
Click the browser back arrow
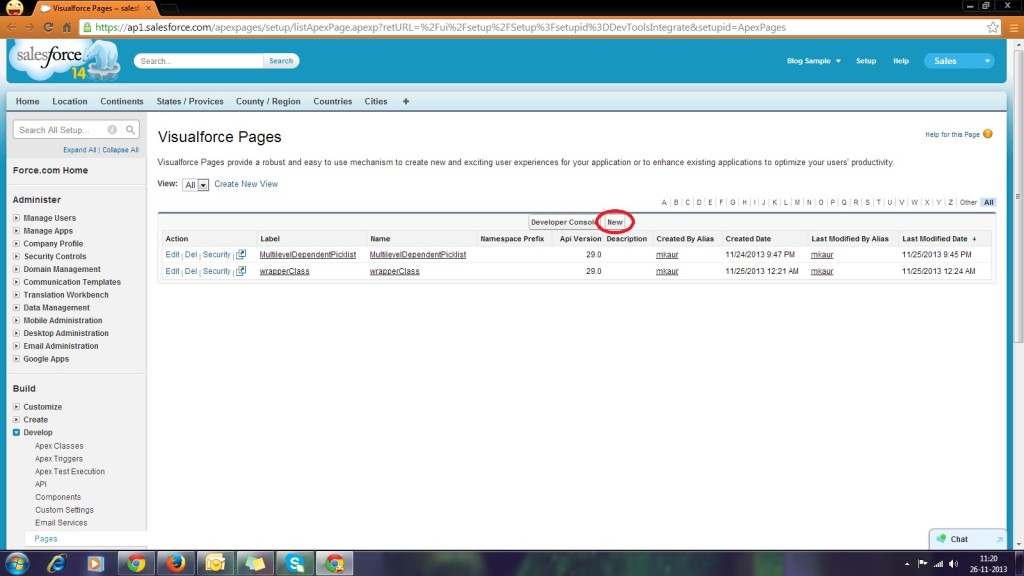tap(12, 27)
